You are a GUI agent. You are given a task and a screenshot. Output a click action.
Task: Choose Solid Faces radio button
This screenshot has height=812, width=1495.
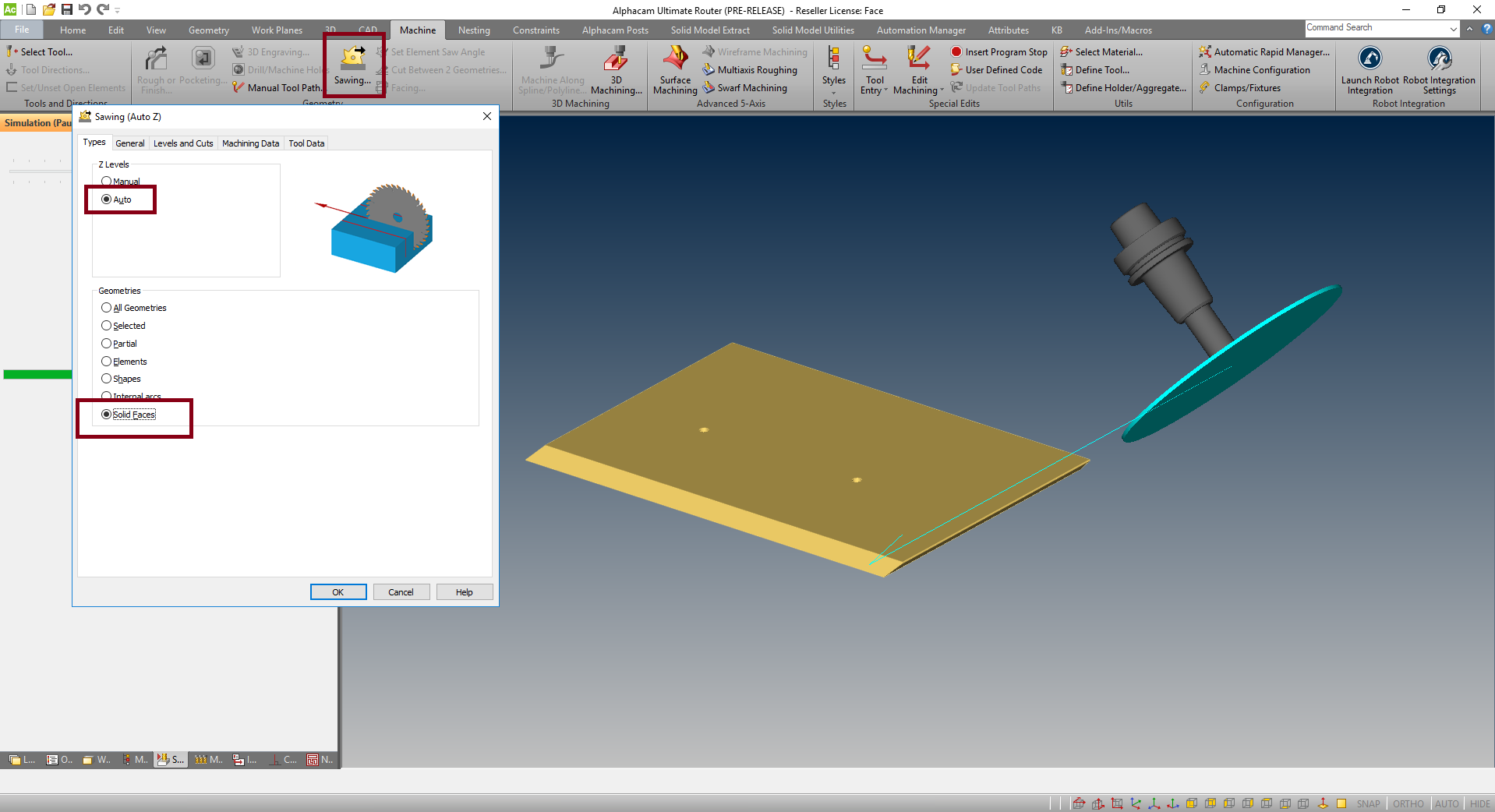(x=129, y=415)
